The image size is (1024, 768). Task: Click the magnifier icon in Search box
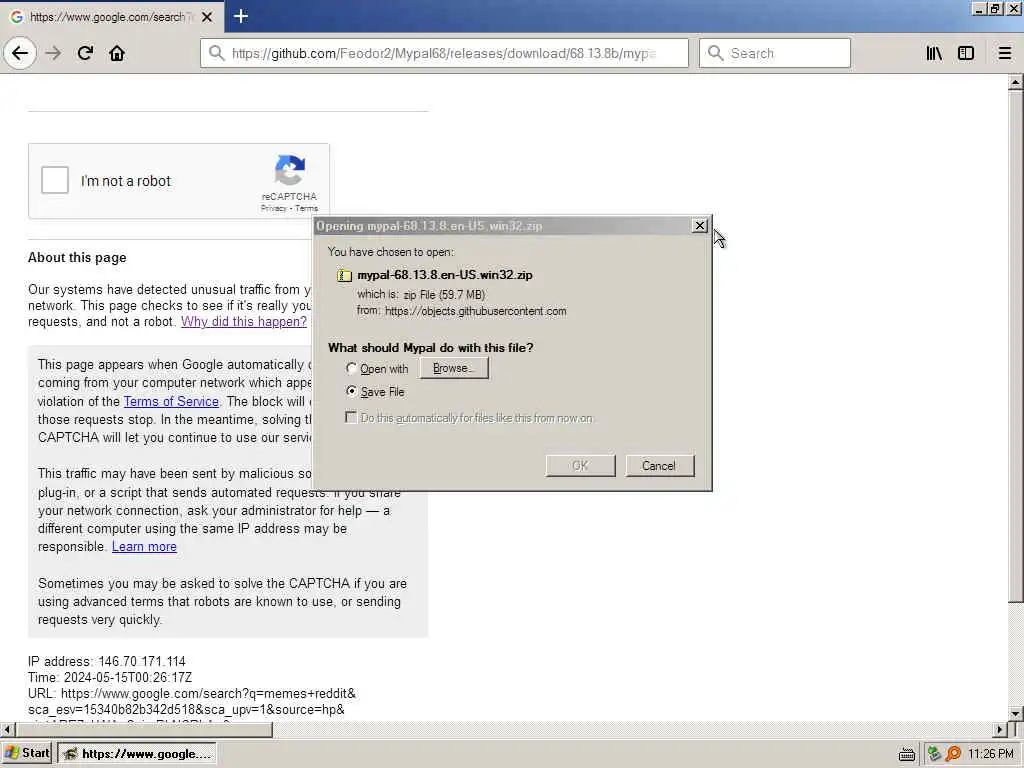715,53
